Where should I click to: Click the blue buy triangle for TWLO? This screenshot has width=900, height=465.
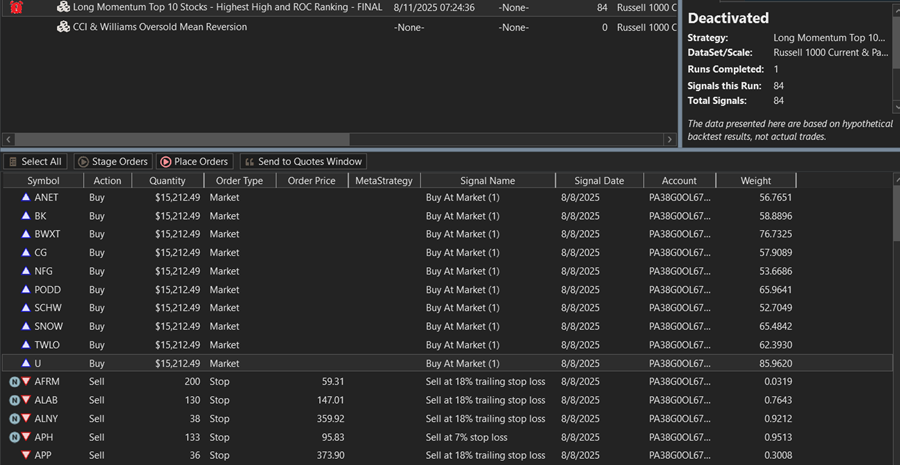25,344
